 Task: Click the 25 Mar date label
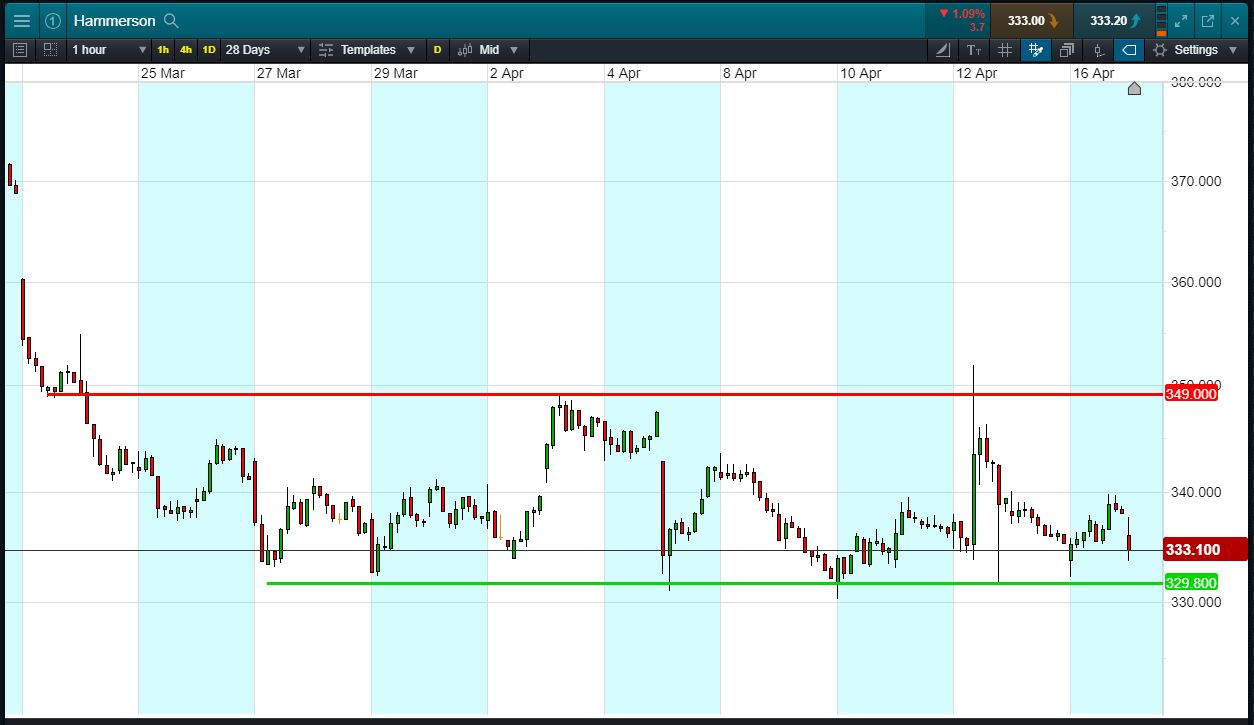click(x=162, y=73)
